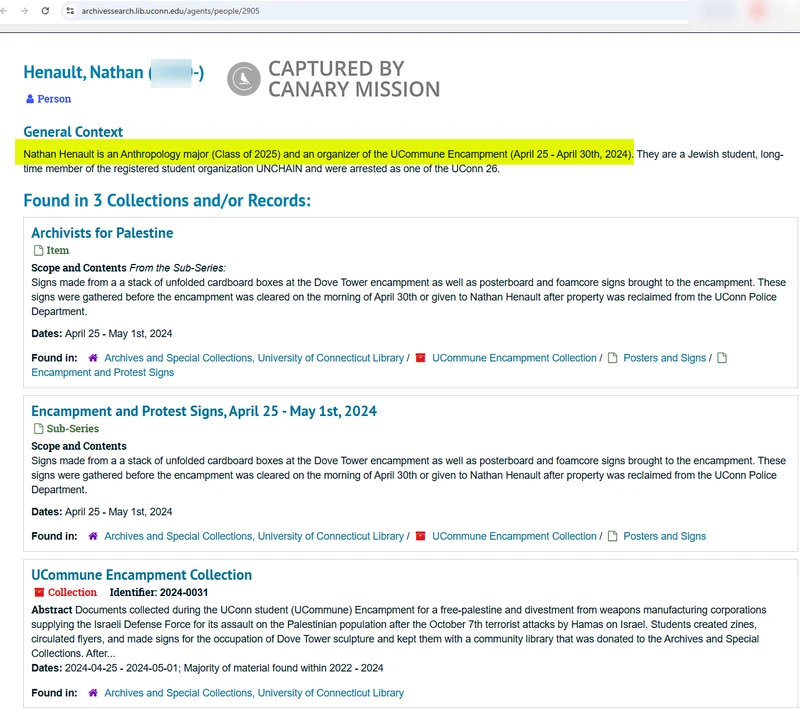
Task: Click the General Context heading
Action: (x=73, y=132)
